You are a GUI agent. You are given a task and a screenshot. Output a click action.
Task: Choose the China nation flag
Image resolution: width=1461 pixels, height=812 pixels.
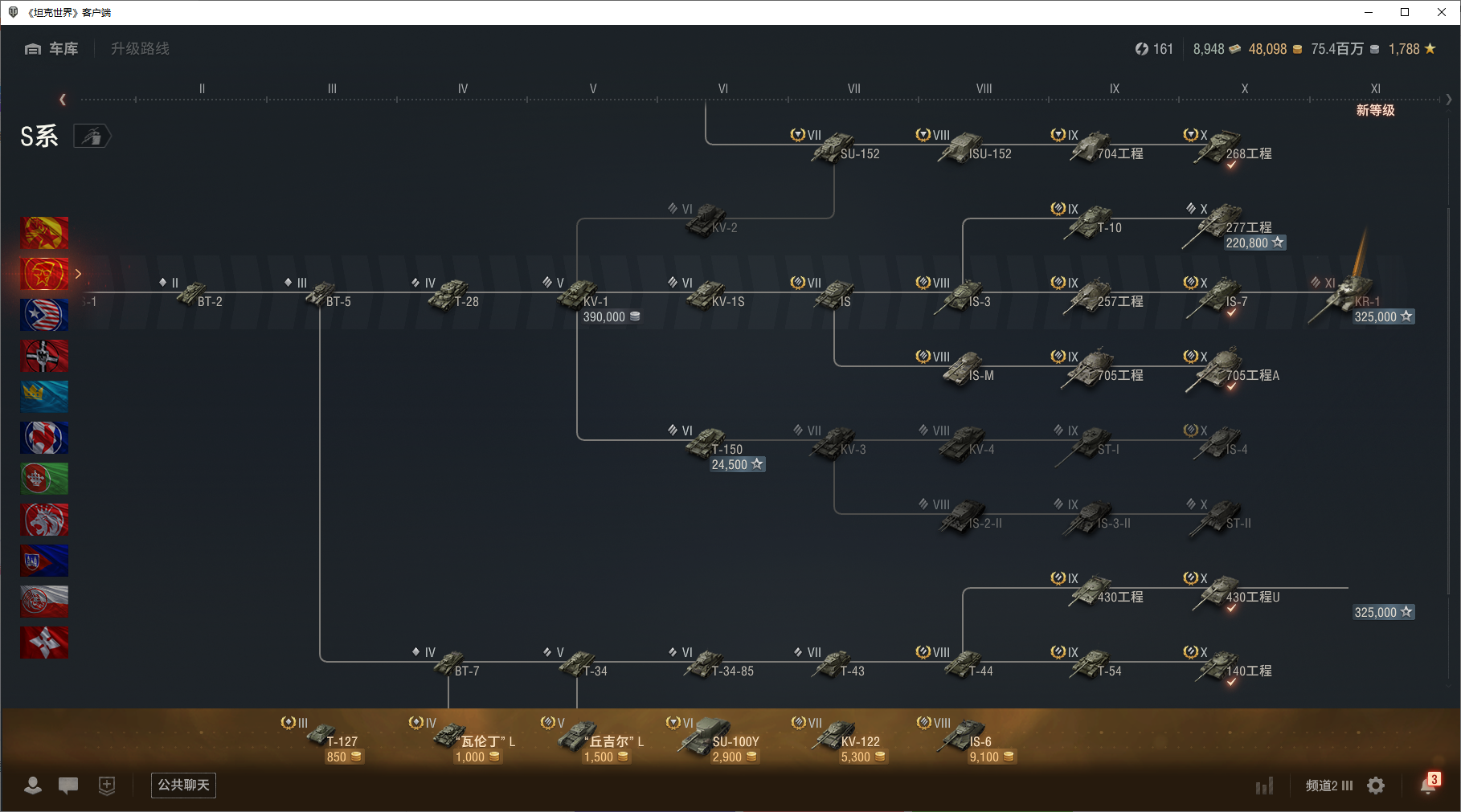pos(44,233)
